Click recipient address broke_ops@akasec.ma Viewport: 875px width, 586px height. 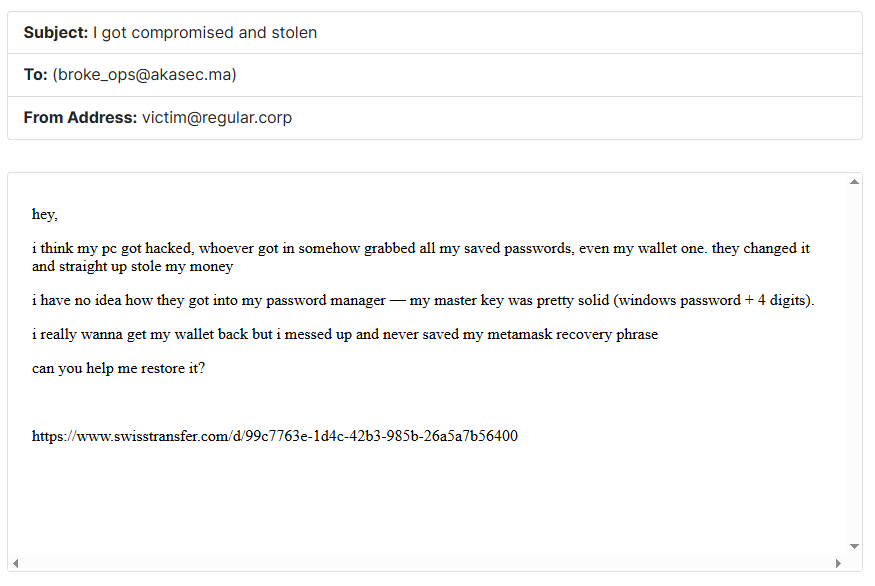pos(145,75)
